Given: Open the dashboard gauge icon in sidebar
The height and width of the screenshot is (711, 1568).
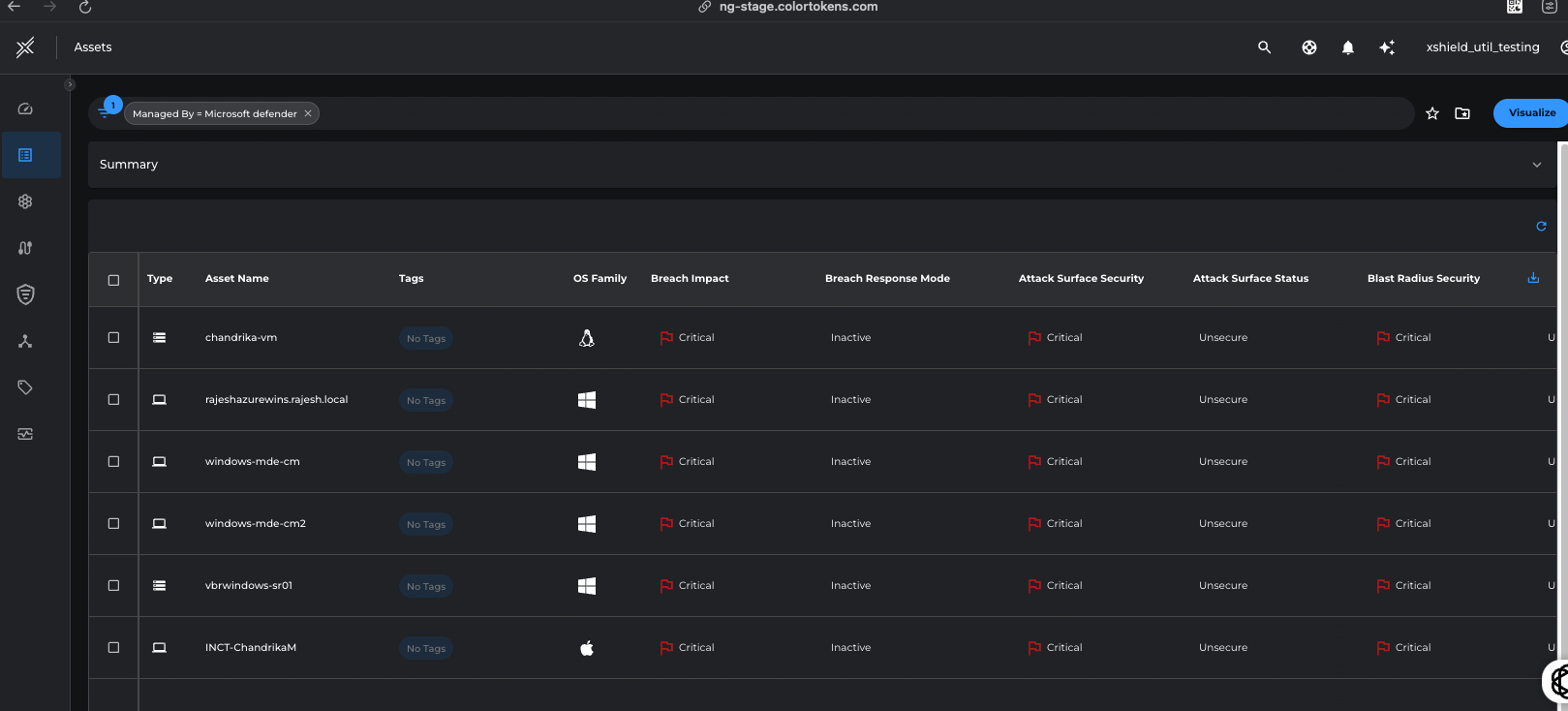Looking at the screenshot, I should 25,108.
